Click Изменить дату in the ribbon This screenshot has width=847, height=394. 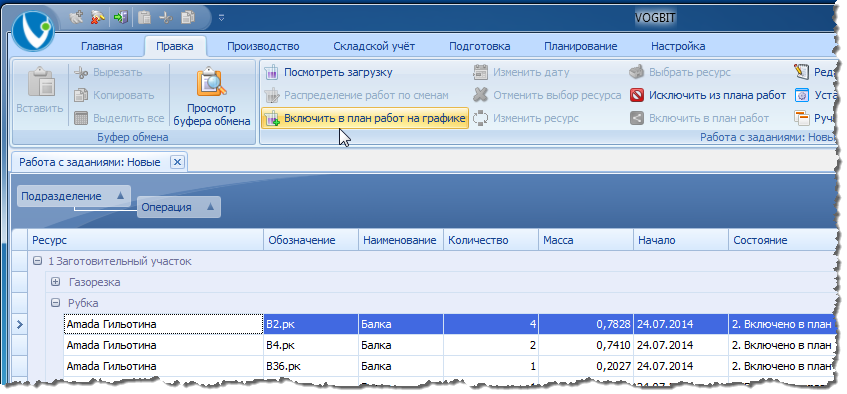click(x=521, y=72)
